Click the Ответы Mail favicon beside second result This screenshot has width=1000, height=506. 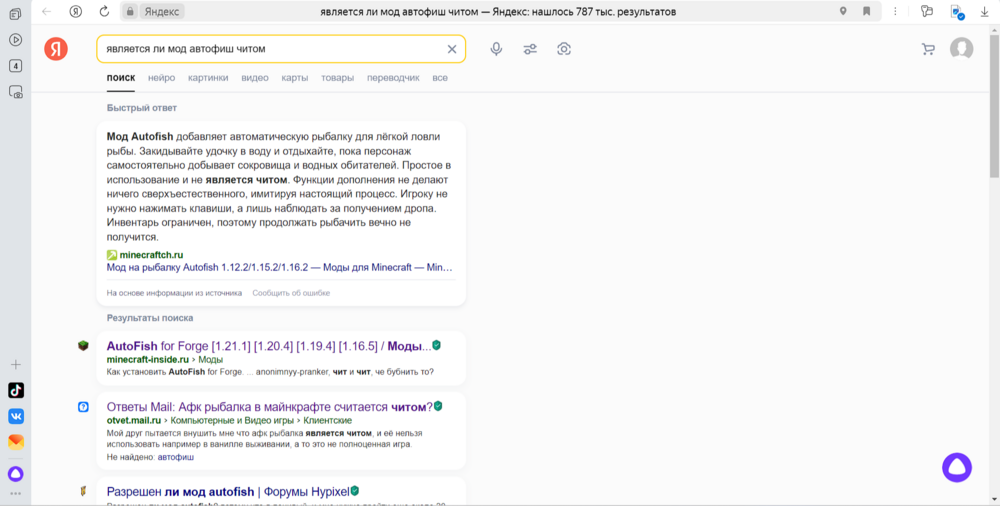pyautogui.click(x=83, y=406)
